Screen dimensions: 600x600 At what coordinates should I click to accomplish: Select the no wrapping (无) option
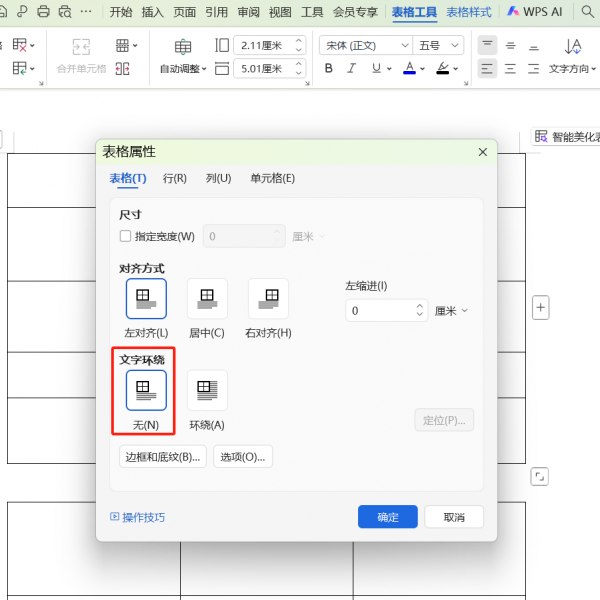[x=146, y=391]
